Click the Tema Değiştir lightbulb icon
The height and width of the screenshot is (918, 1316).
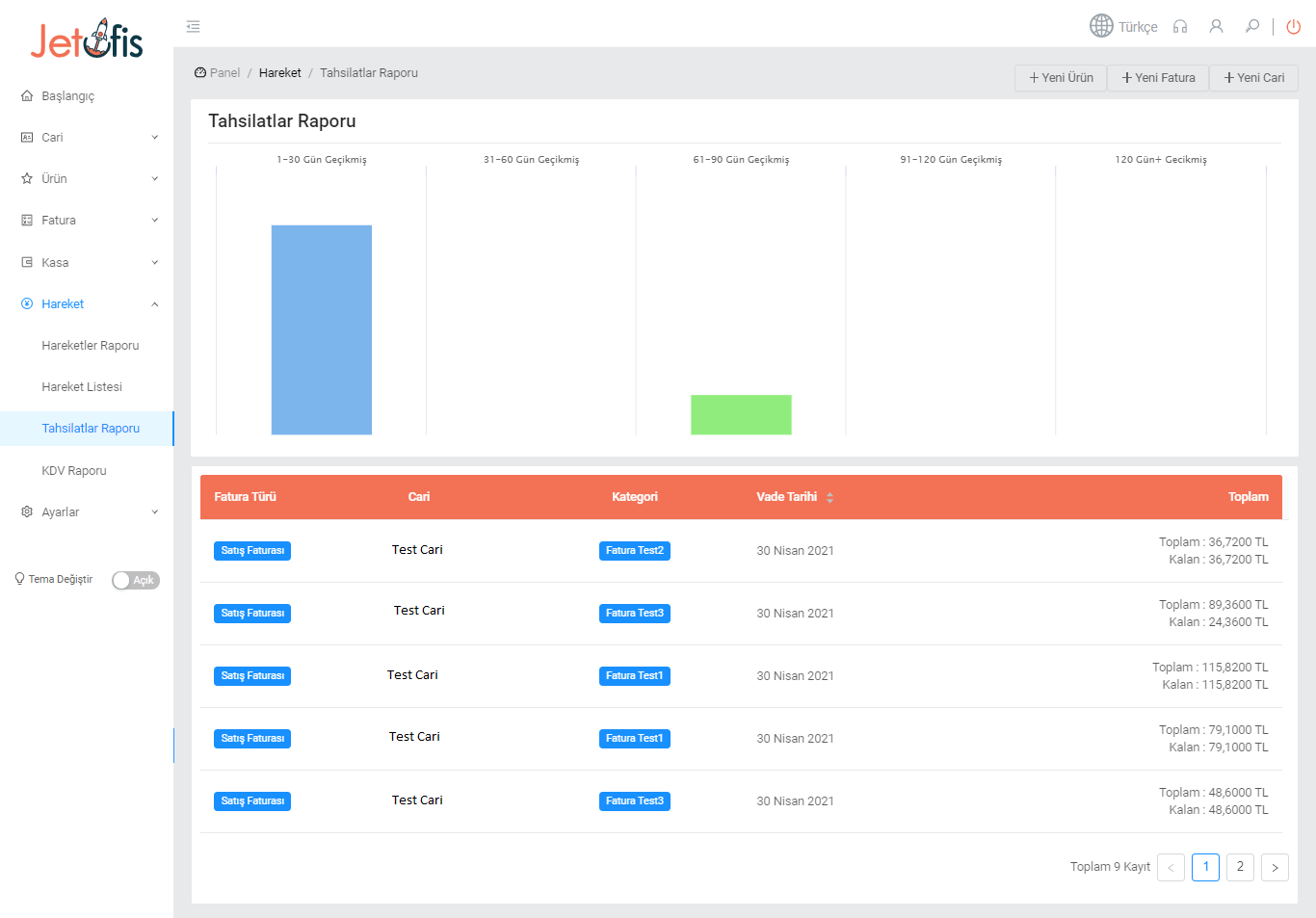(x=19, y=579)
